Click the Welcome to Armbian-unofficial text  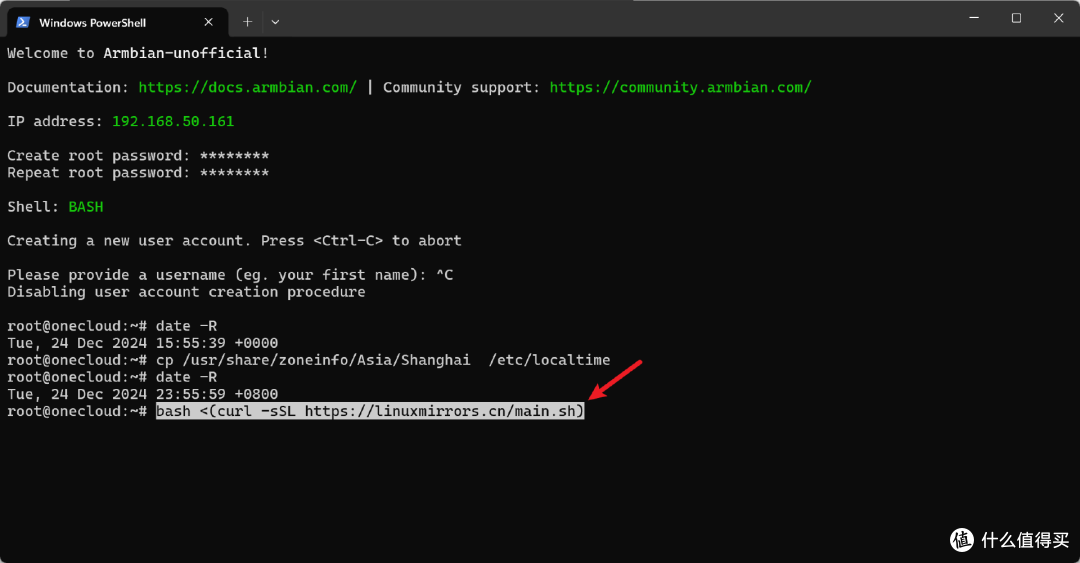point(138,53)
